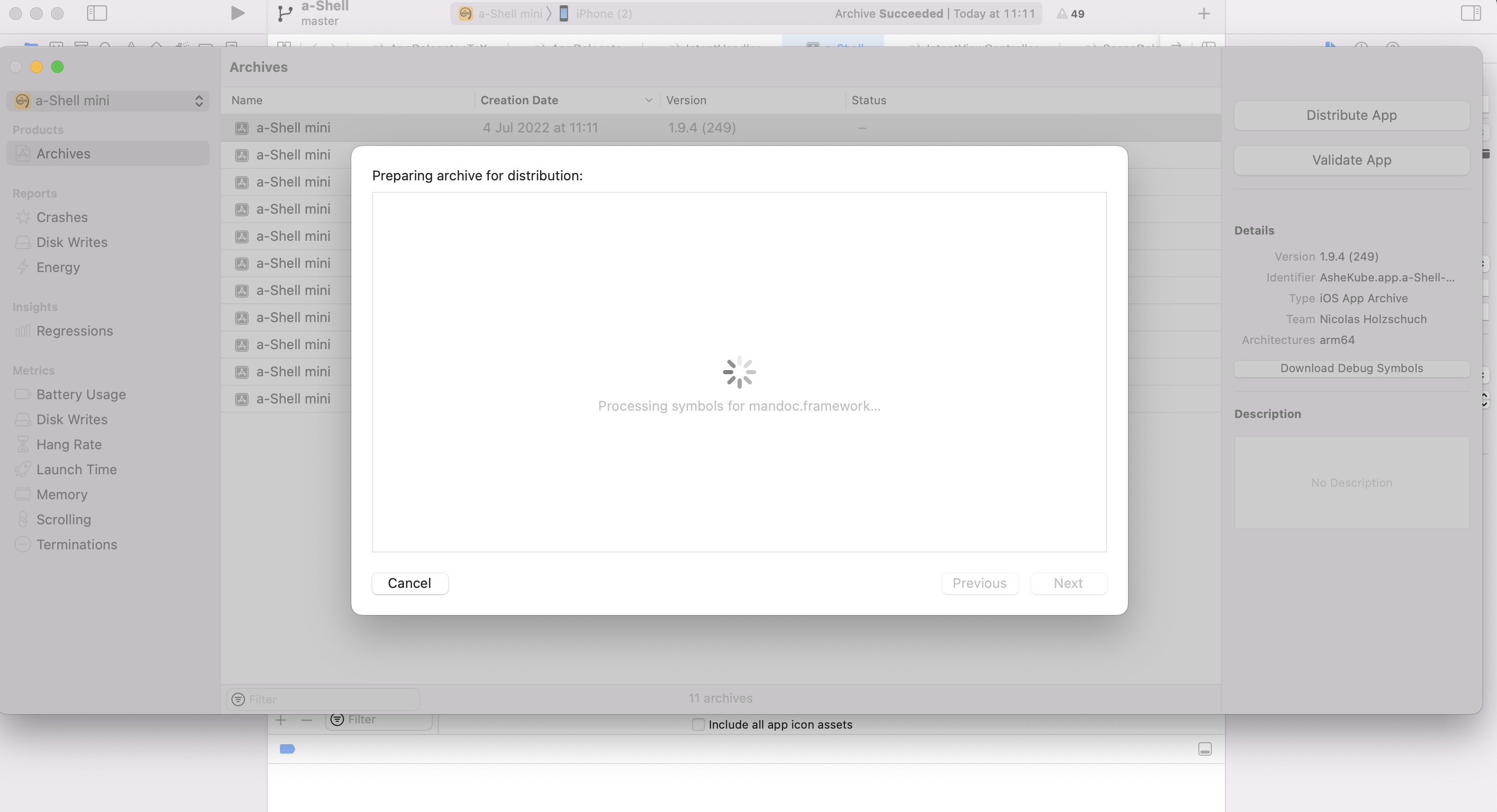The width and height of the screenshot is (1497, 812).
Task: Select archive dated 4 Jul 2022
Action: click(x=720, y=127)
